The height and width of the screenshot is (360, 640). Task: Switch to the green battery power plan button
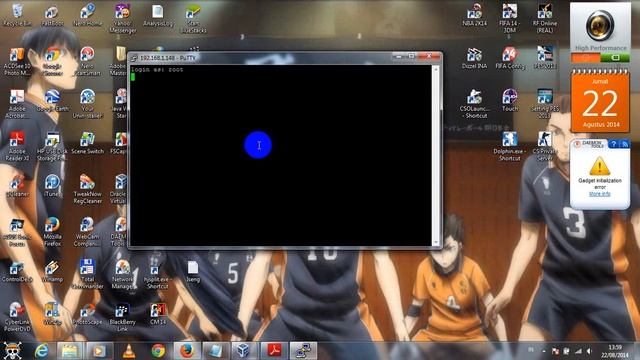tap(615, 58)
